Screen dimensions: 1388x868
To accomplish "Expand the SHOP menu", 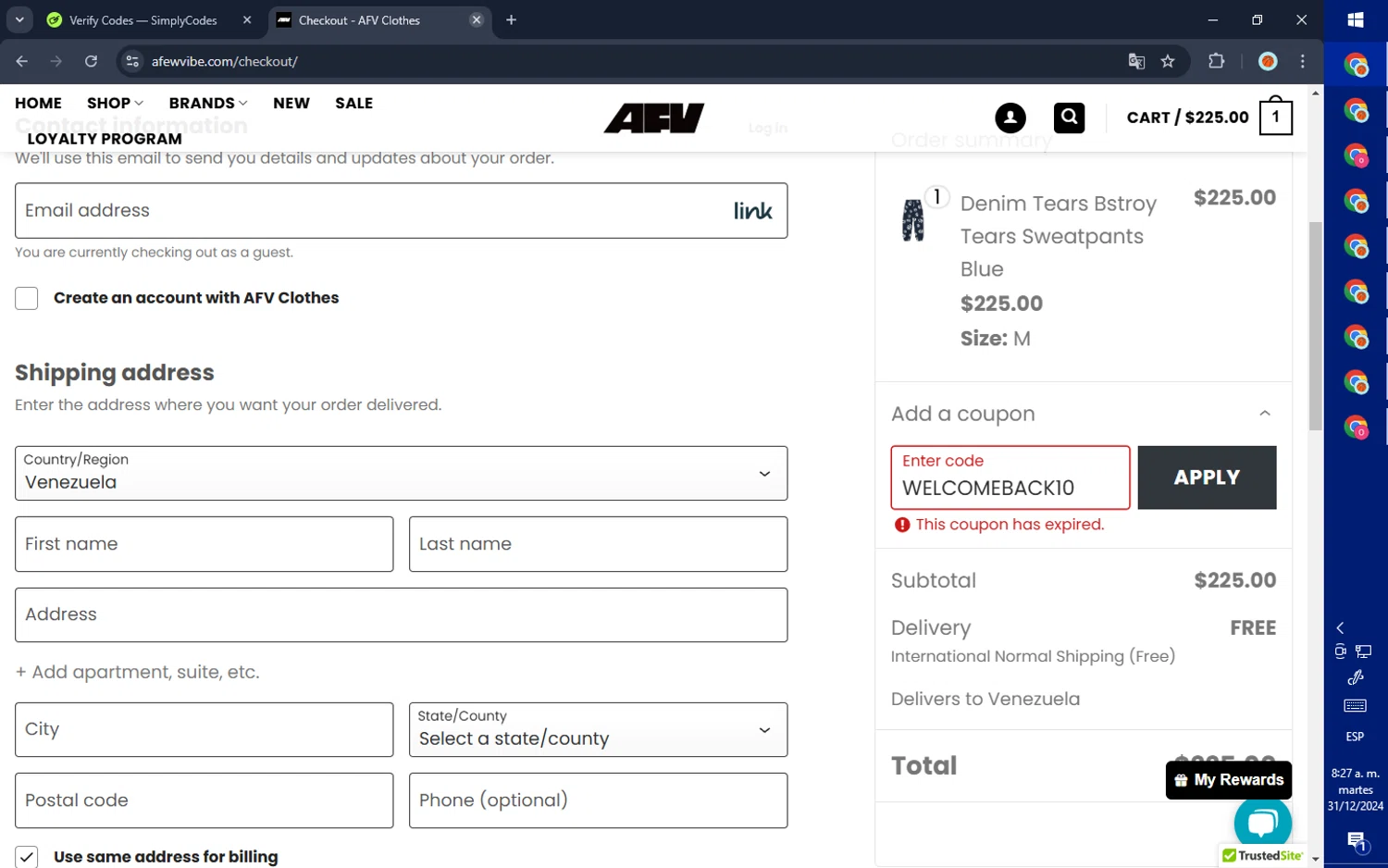I will point(115,103).
